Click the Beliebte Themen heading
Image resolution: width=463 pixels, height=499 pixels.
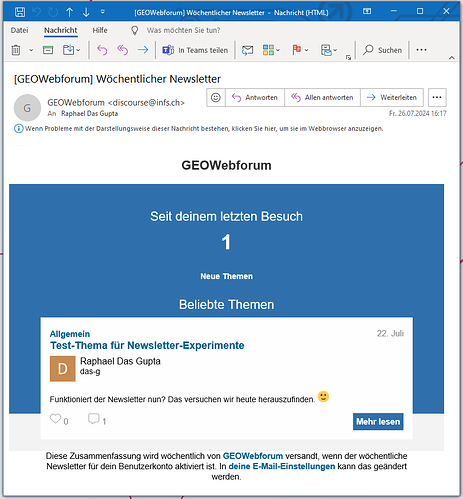click(227, 305)
